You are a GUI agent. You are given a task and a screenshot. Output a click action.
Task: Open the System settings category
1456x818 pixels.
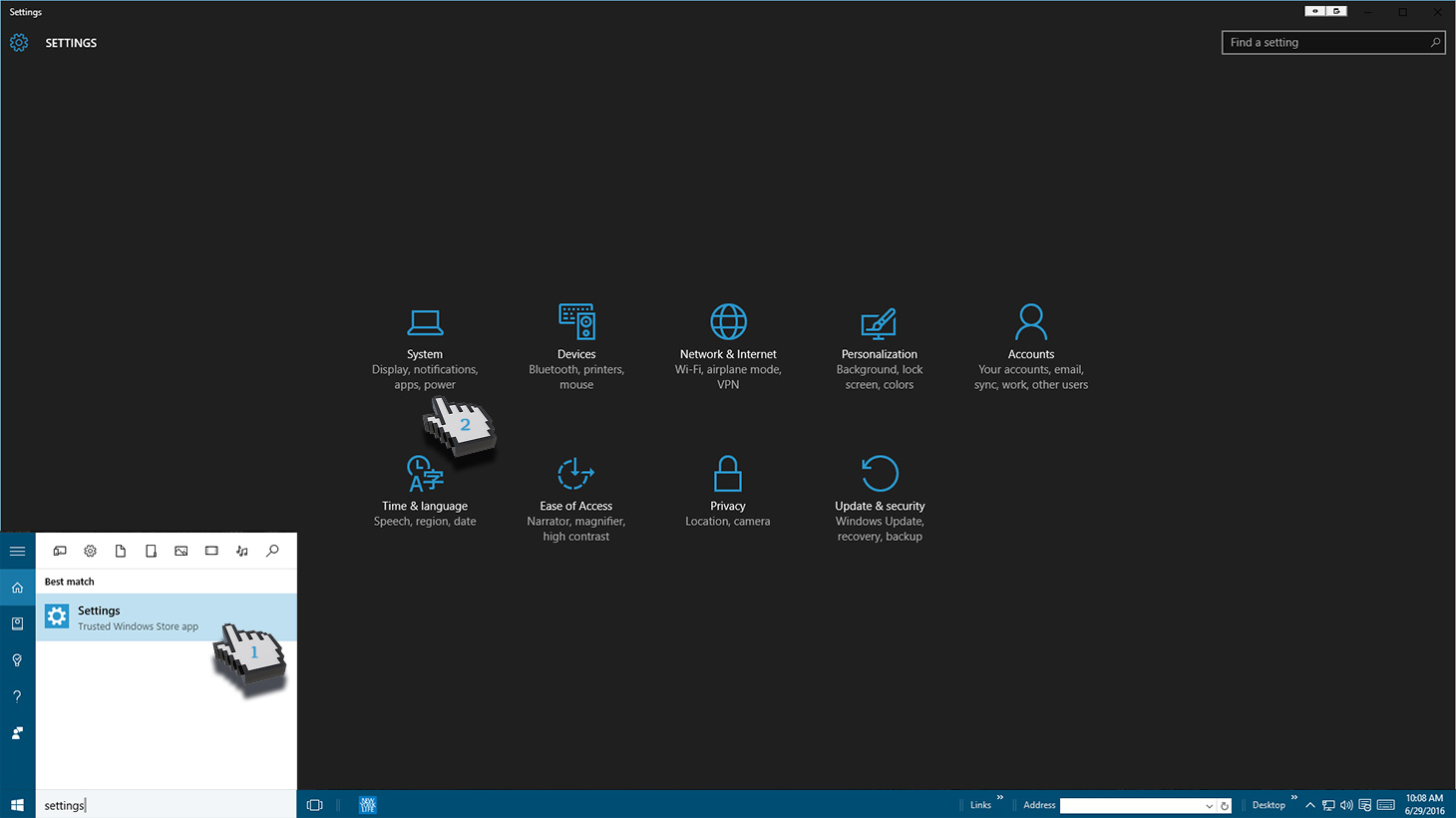425,346
